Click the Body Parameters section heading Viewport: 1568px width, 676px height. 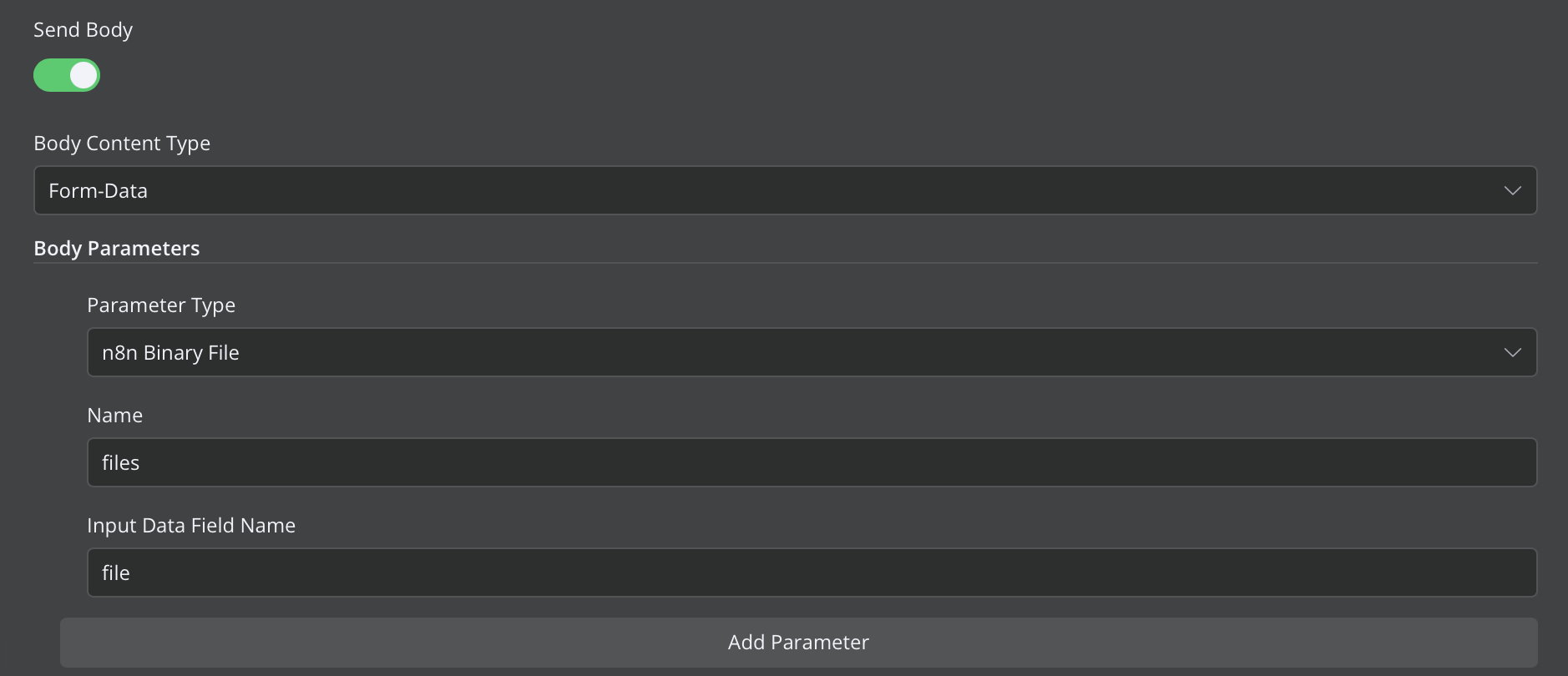pyautogui.click(x=116, y=249)
